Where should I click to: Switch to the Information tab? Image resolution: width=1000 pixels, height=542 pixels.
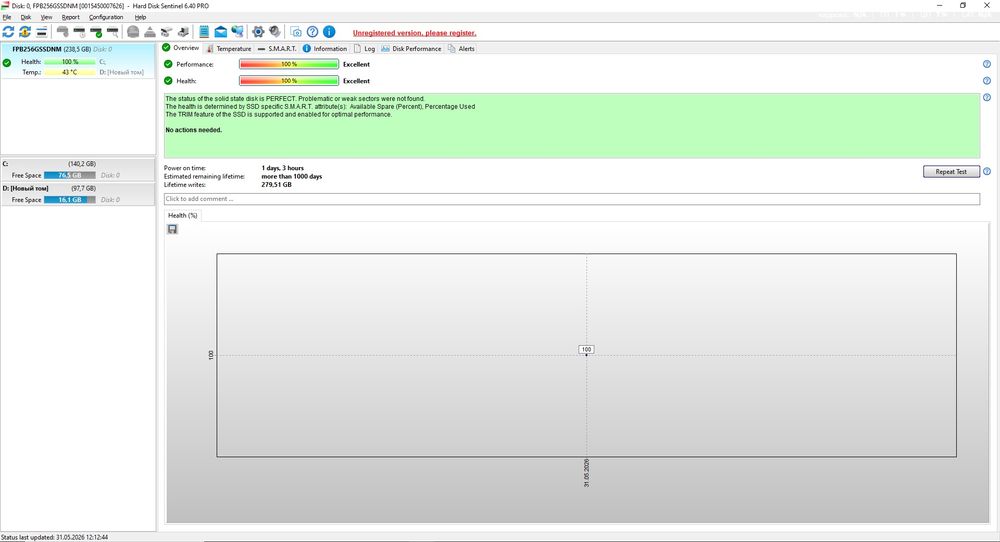pyautogui.click(x=325, y=48)
